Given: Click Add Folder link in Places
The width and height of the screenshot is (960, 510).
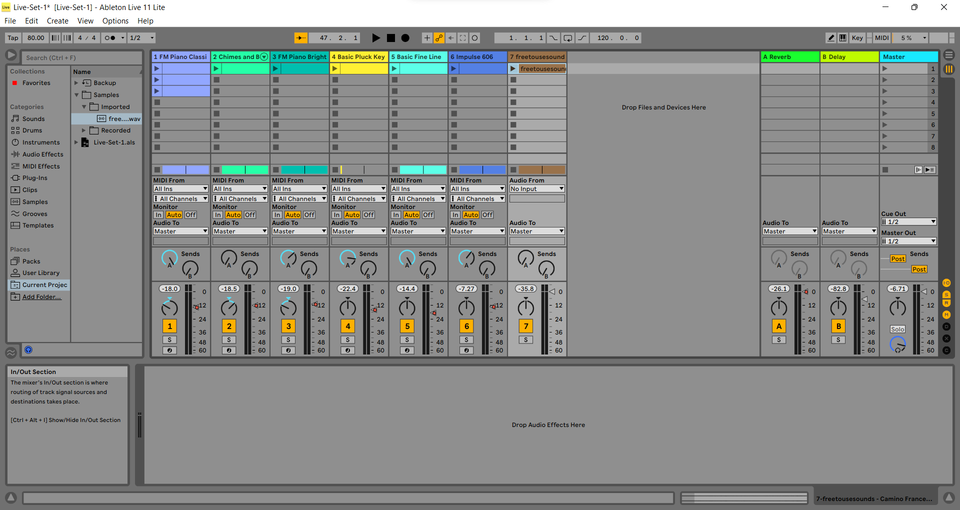Looking at the screenshot, I should [x=42, y=297].
